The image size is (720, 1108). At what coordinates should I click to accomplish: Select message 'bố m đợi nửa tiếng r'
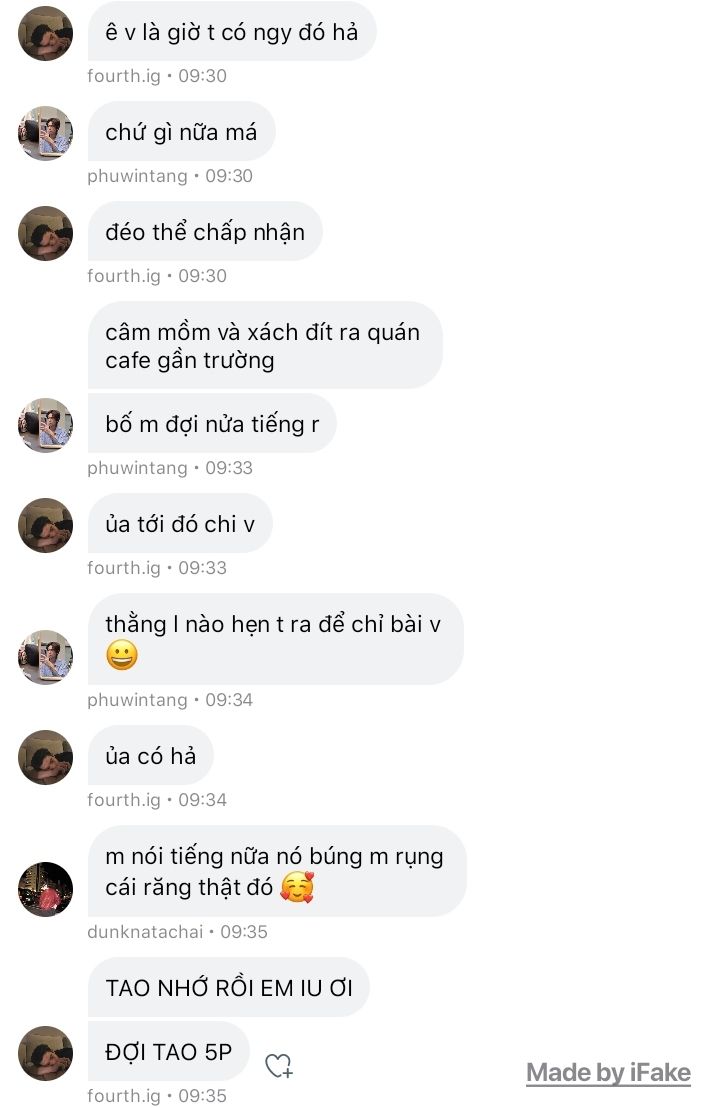click(212, 424)
